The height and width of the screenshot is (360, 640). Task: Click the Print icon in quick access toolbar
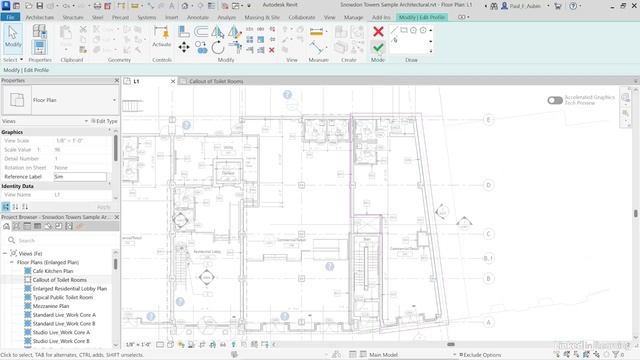pos(97,6)
